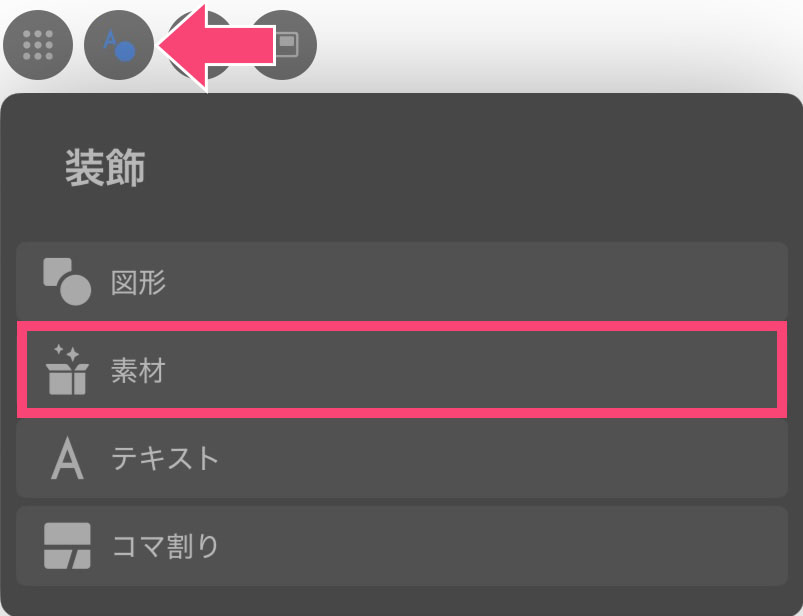Select the 図形 label in the menu
The image size is (803, 616).
point(139,283)
